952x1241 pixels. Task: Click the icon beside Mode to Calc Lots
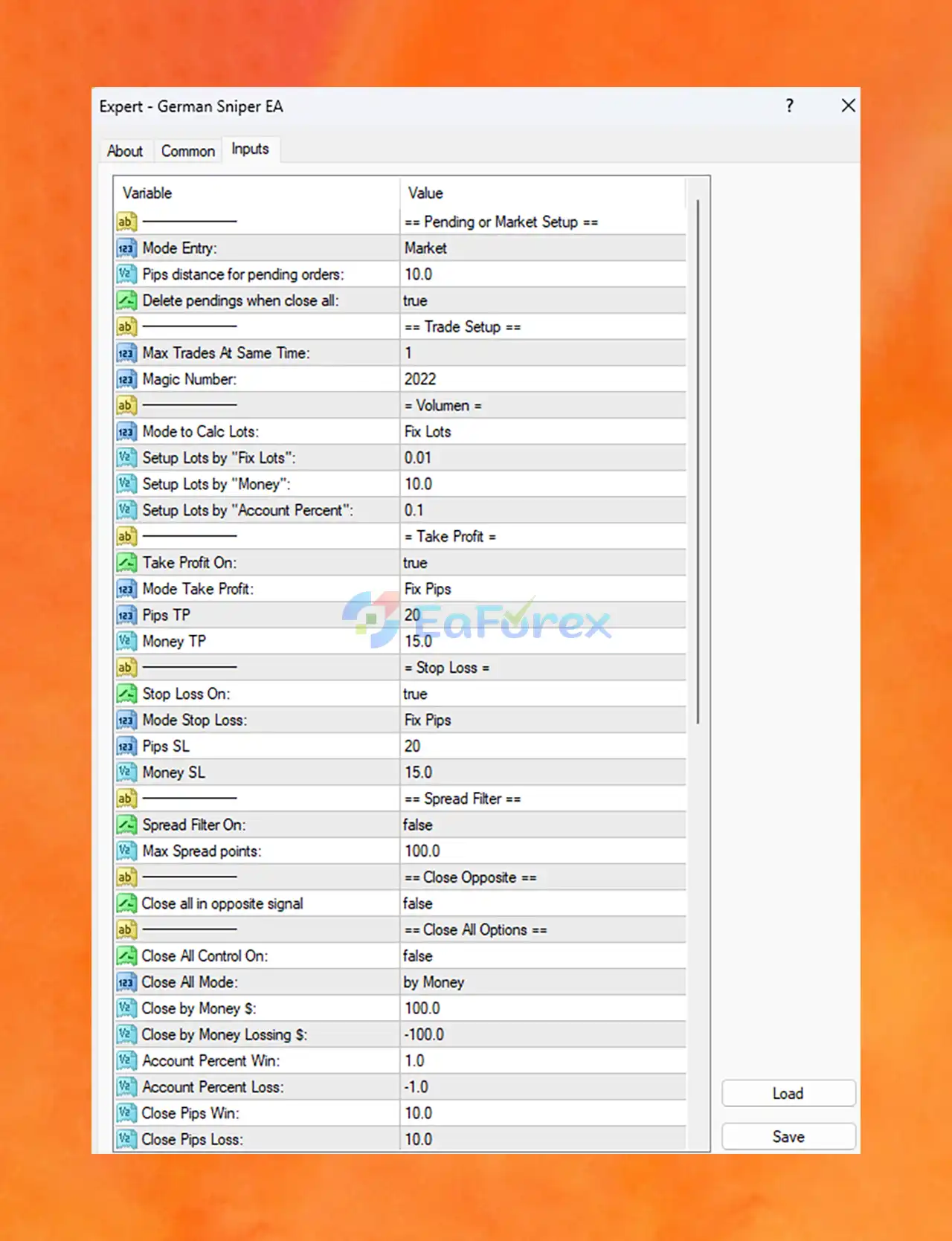(x=126, y=432)
